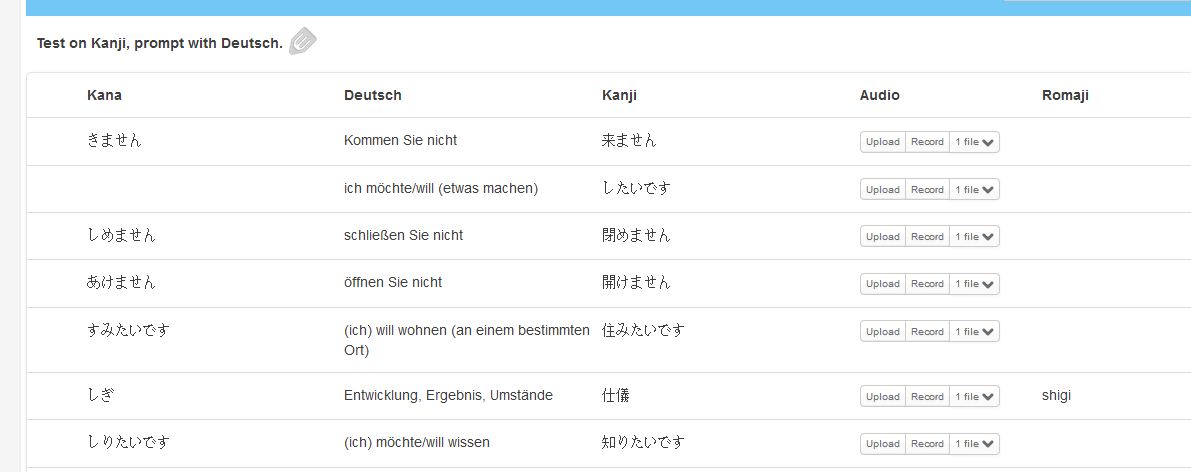
Task: Edit the shigi Romaji cell
Action: [x=1057, y=396]
